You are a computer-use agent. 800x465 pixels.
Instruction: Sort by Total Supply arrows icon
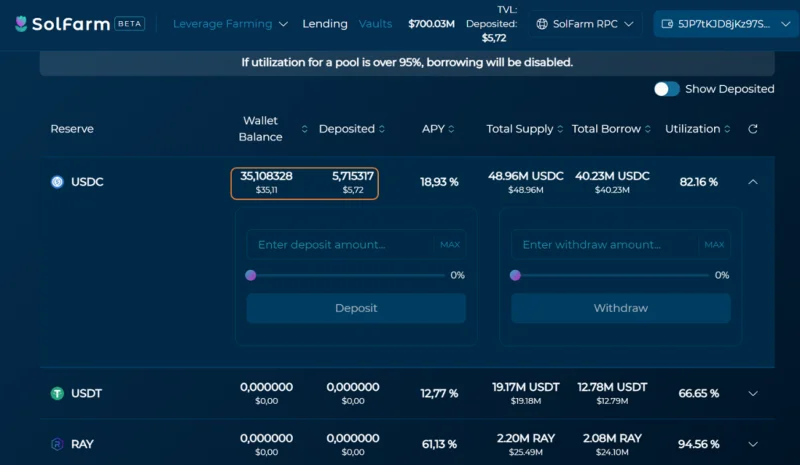560,129
